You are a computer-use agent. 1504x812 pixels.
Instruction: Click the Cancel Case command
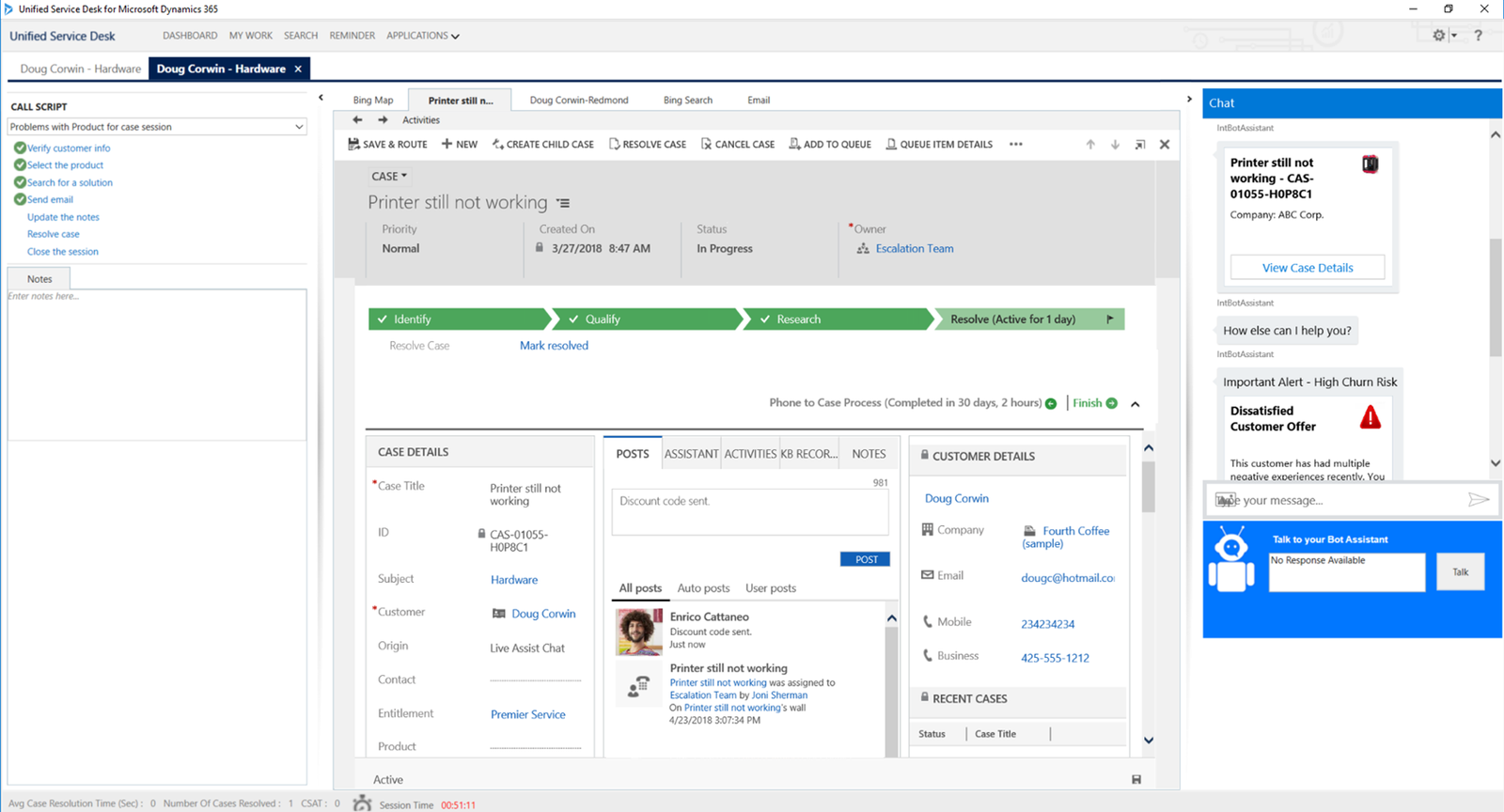tap(738, 145)
